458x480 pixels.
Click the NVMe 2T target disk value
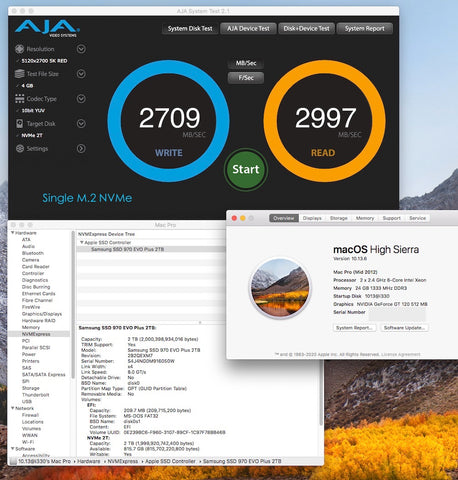(32, 135)
